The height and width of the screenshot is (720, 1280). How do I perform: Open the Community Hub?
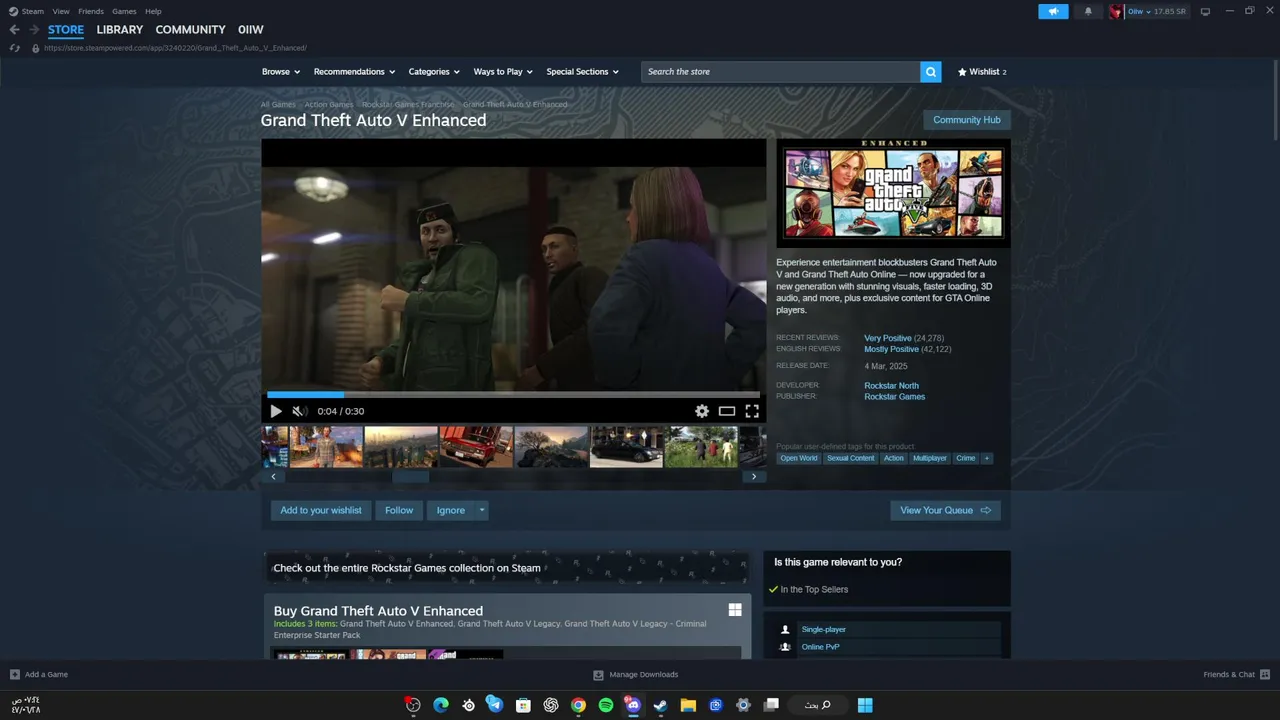coord(966,120)
